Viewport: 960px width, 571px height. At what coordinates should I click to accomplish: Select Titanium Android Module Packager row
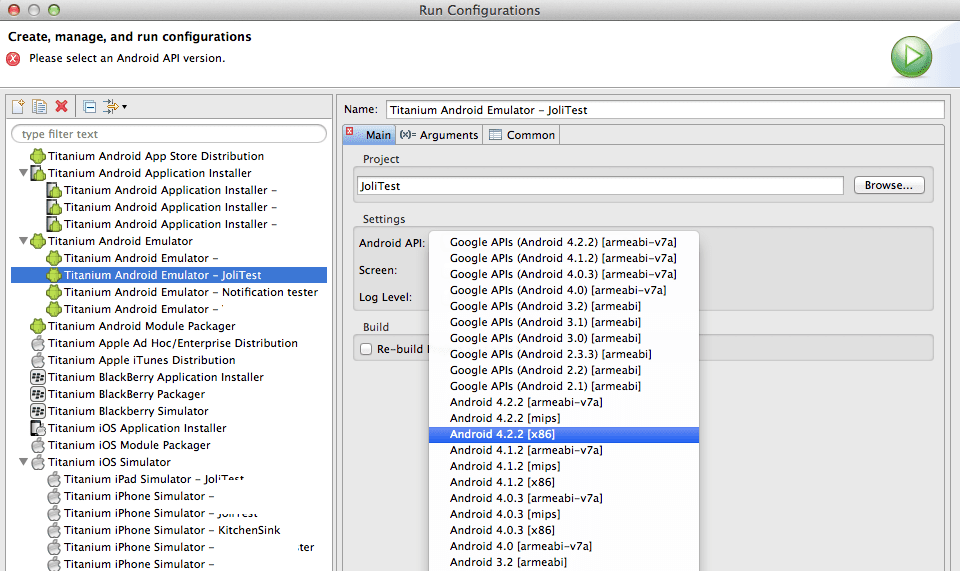click(169, 326)
